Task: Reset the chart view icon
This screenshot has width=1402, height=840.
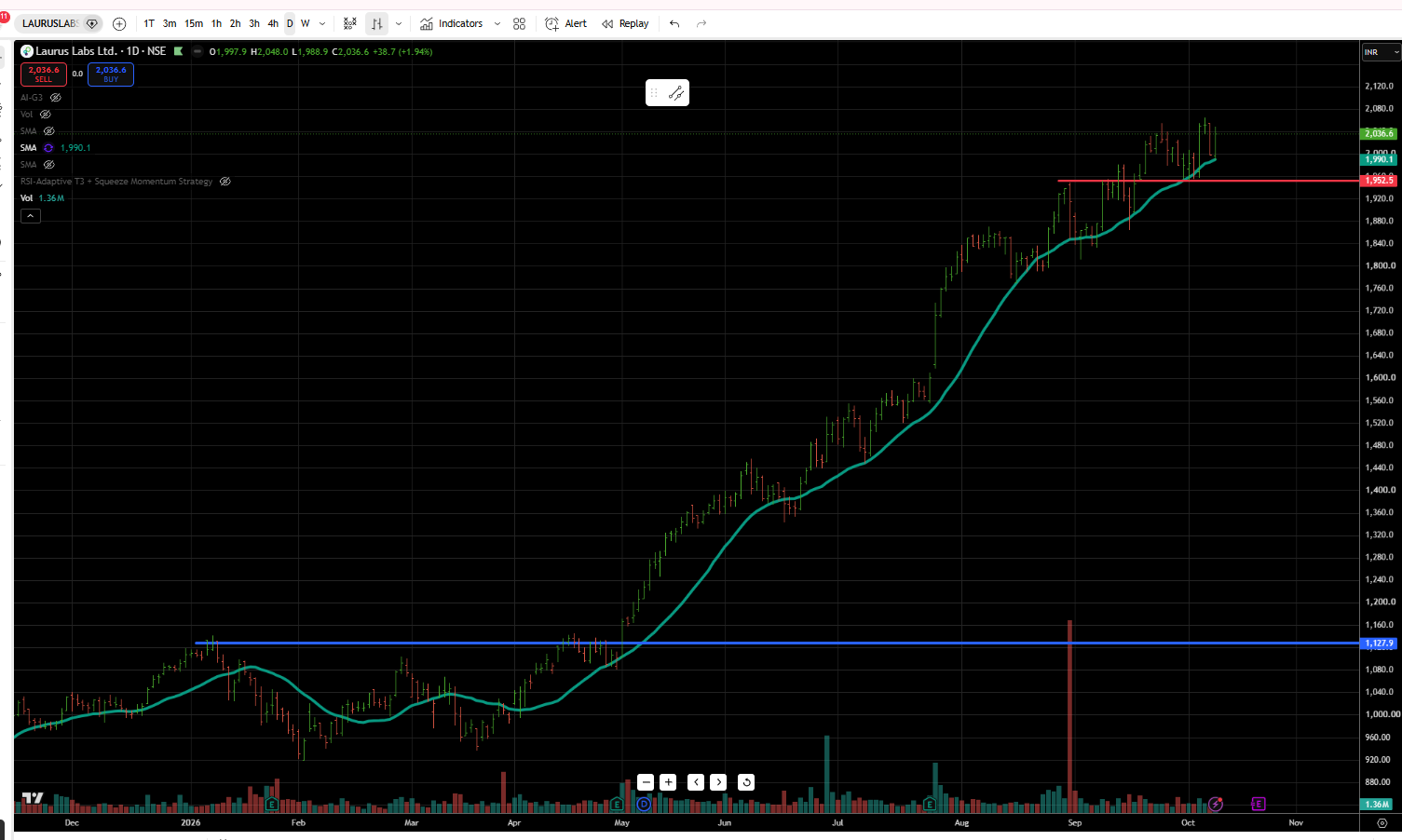Action: point(746,782)
